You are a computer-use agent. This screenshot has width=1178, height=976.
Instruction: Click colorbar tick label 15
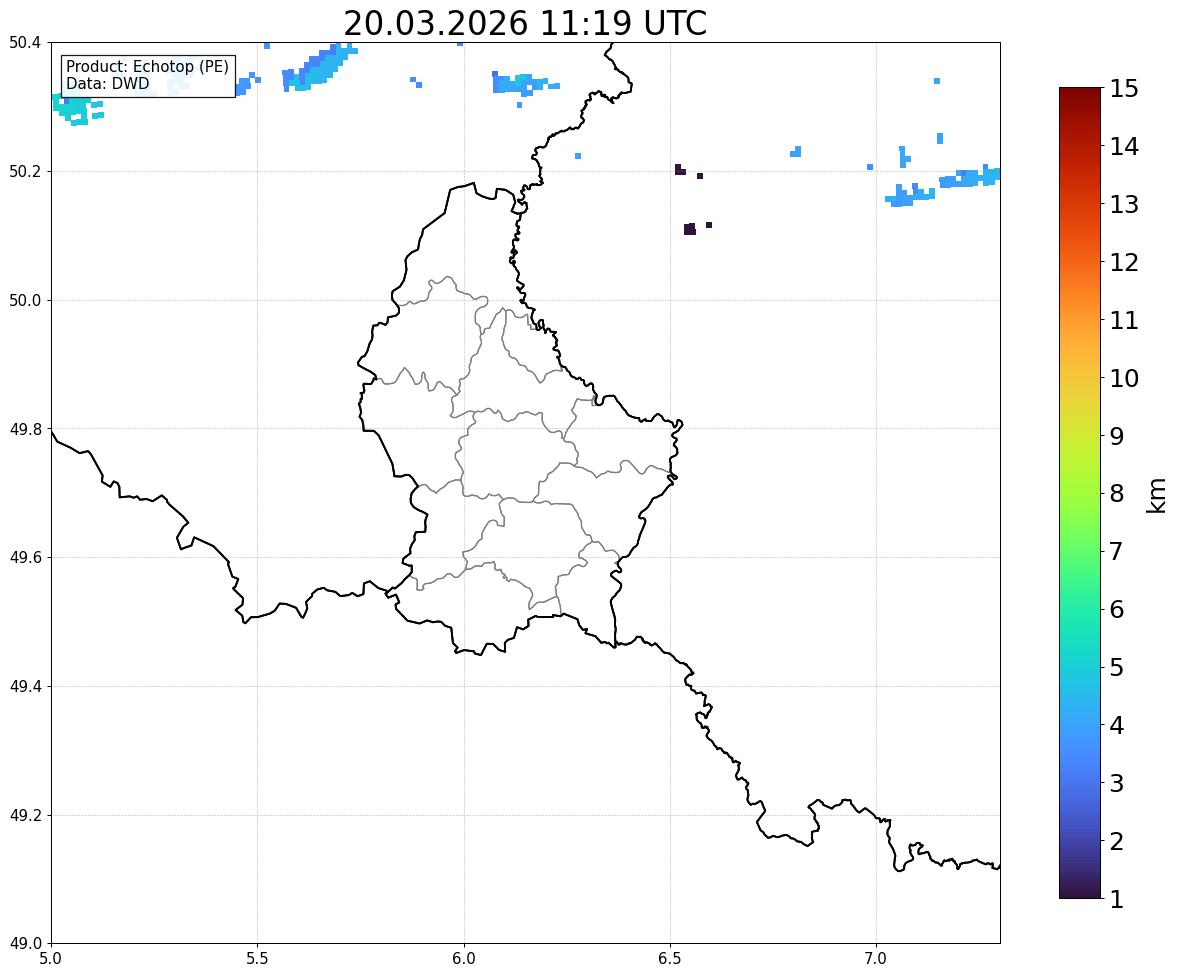[x=1124, y=89]
